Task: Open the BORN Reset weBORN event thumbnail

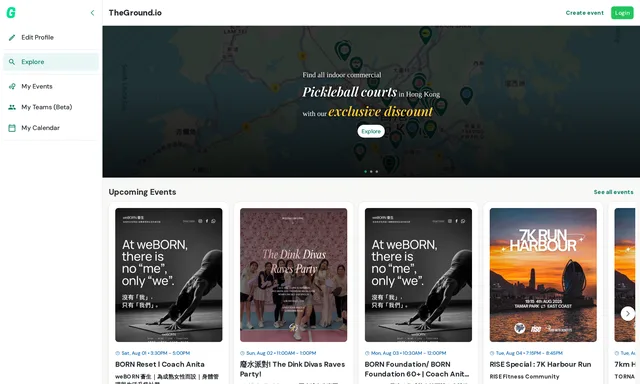Action: (x=169, y=275)
